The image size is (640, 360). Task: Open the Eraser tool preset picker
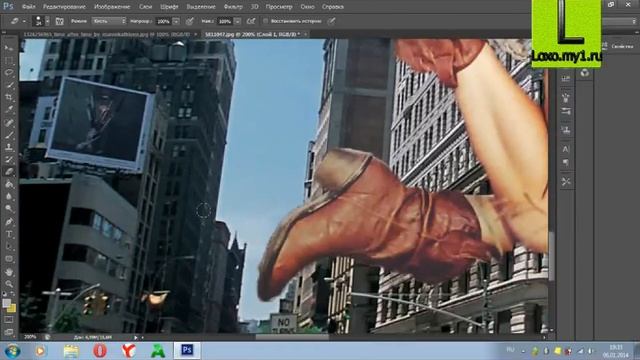(18, 21)
